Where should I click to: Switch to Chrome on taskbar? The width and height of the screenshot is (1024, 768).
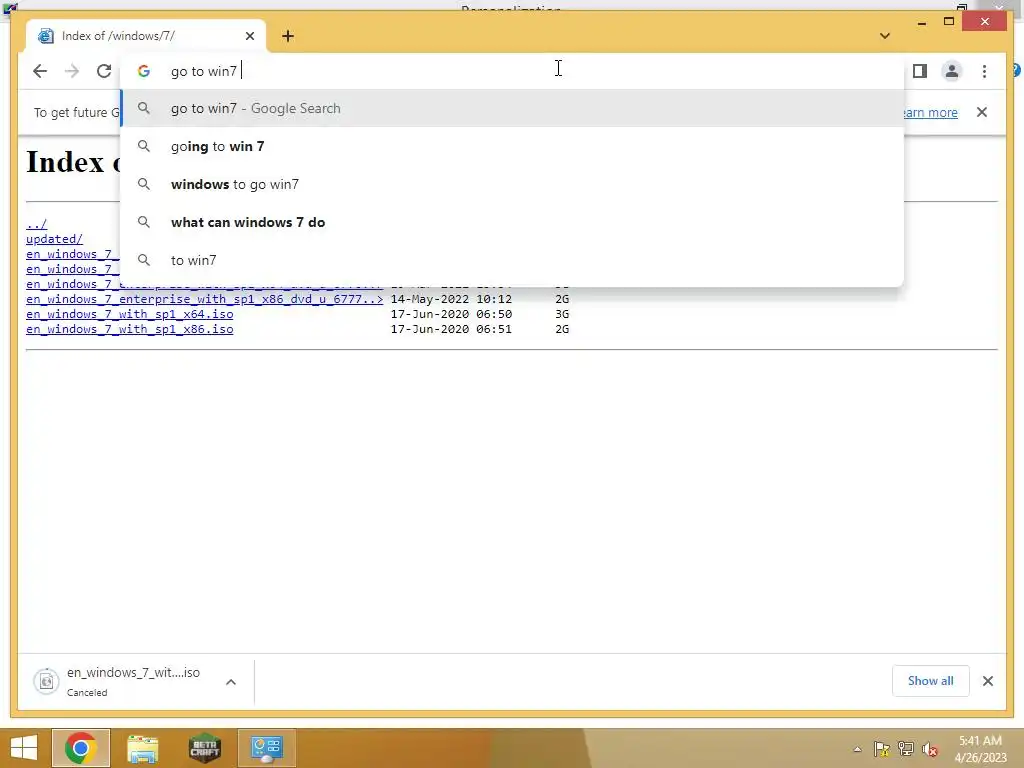(x=81, y=748)
